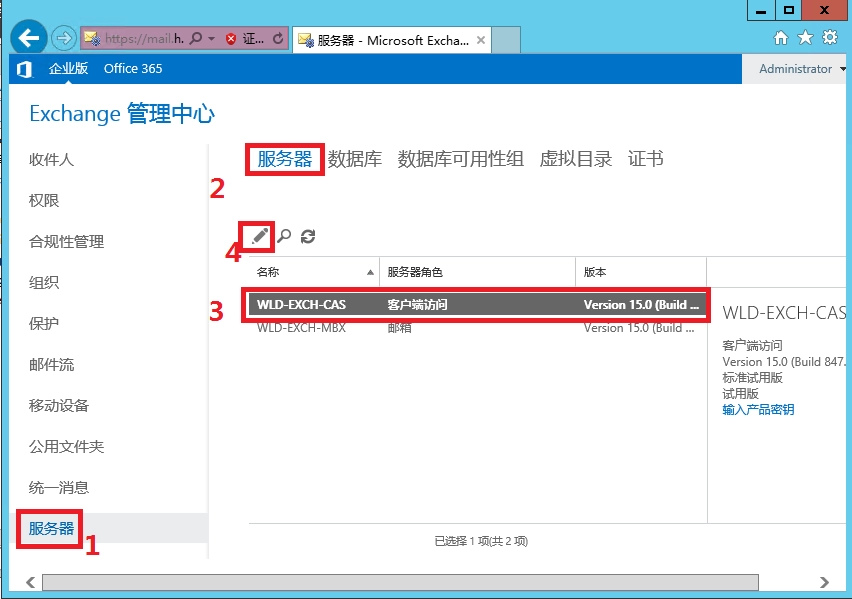
Task: Click the horizontal scrollbar at the bottom
Action: pos(400,582)
